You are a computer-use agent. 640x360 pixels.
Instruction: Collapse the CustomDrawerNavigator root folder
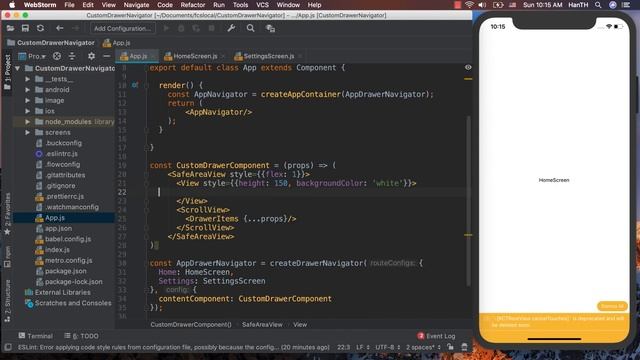click(x=18, y=68)
